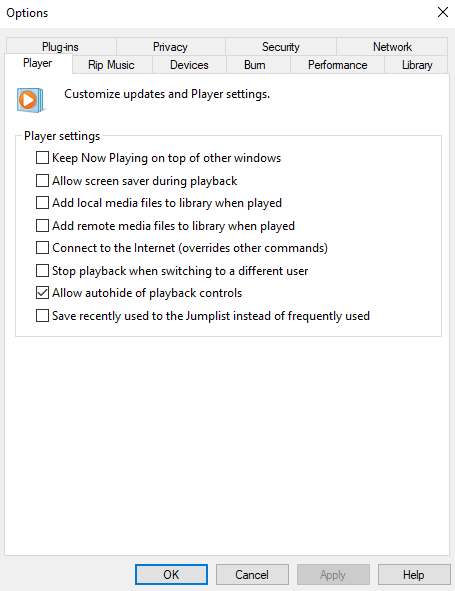Open Help for the Options dialog
The image size is (455, 591).
click(414, 574)
